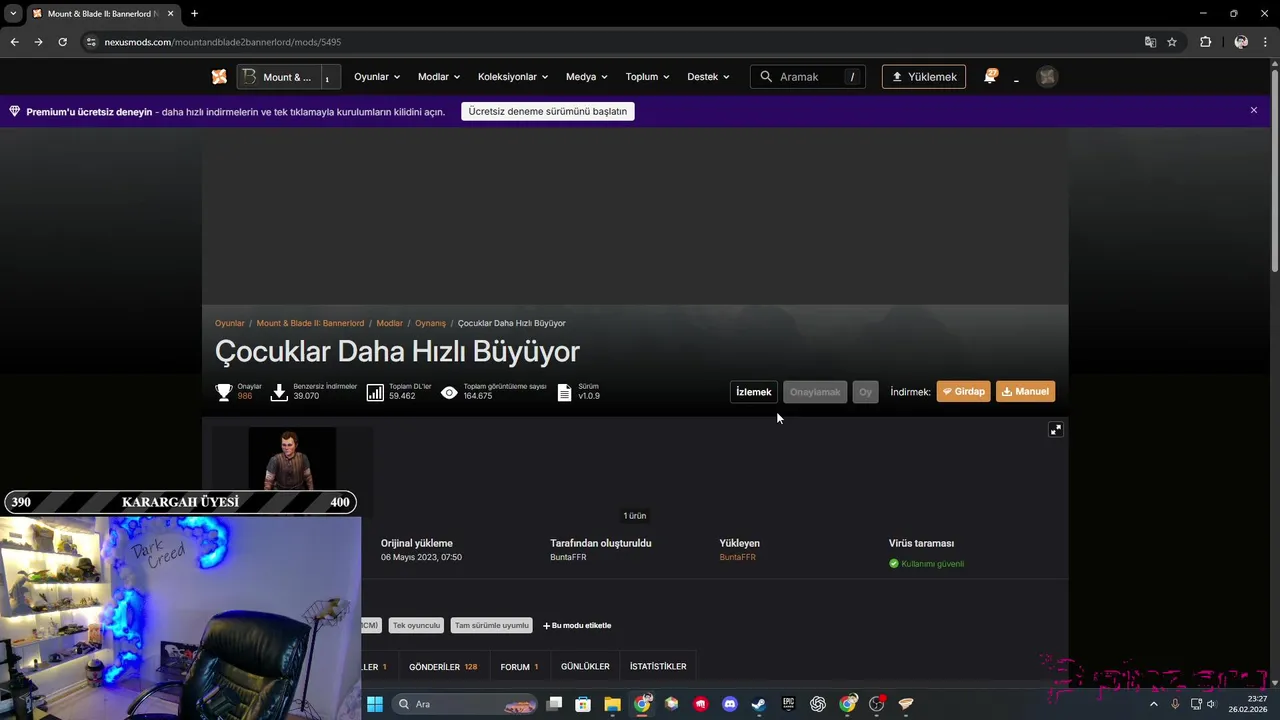Switch to the İstatistikler tab
This screenshot has width=1280, height=720.
click(658, 666)
